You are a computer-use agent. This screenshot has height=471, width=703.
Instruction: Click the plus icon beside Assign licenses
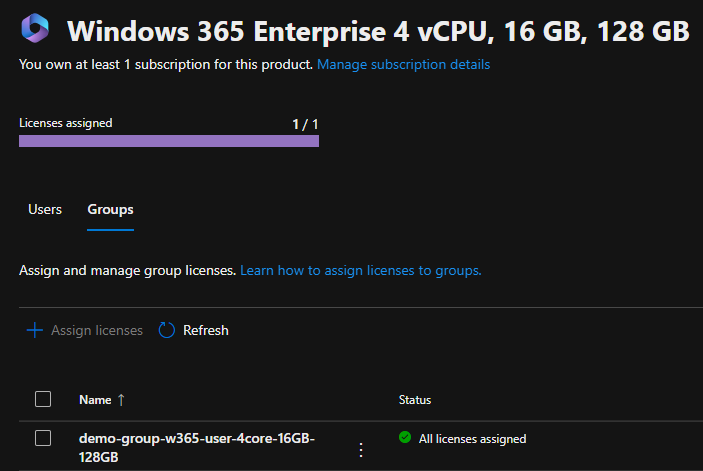(x=35, y=330)
